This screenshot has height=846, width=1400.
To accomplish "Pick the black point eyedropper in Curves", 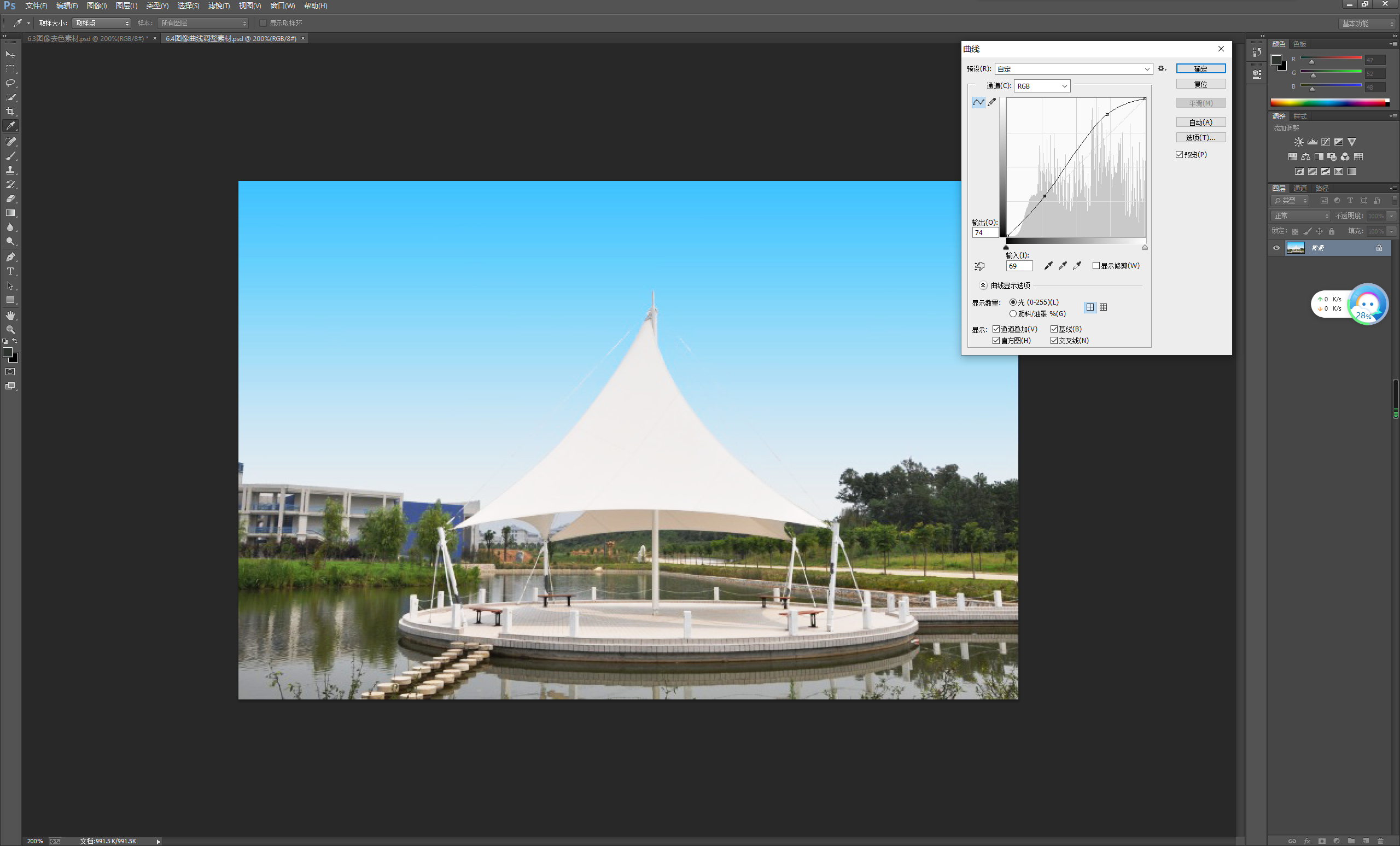I will [1048, 265].
